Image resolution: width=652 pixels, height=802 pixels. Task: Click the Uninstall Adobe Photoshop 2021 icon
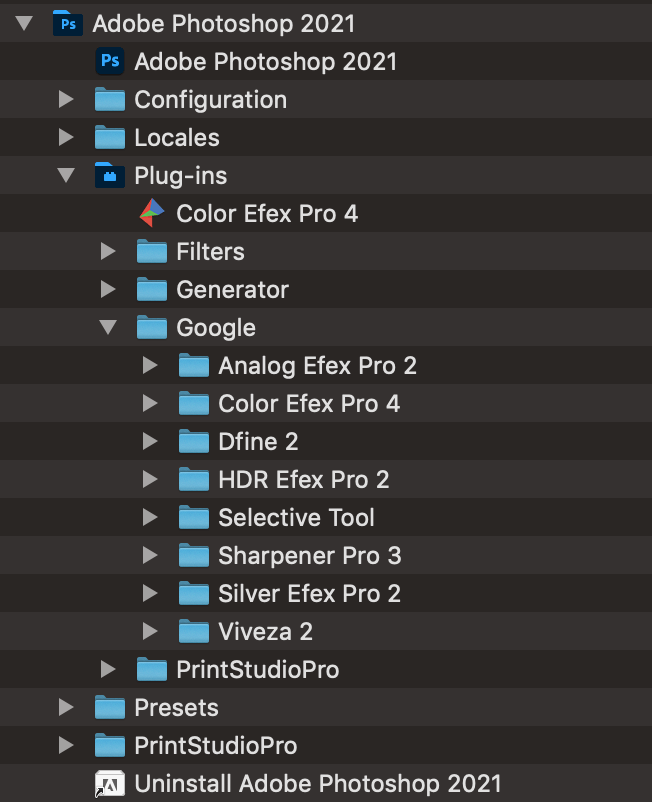coord(110,784)
